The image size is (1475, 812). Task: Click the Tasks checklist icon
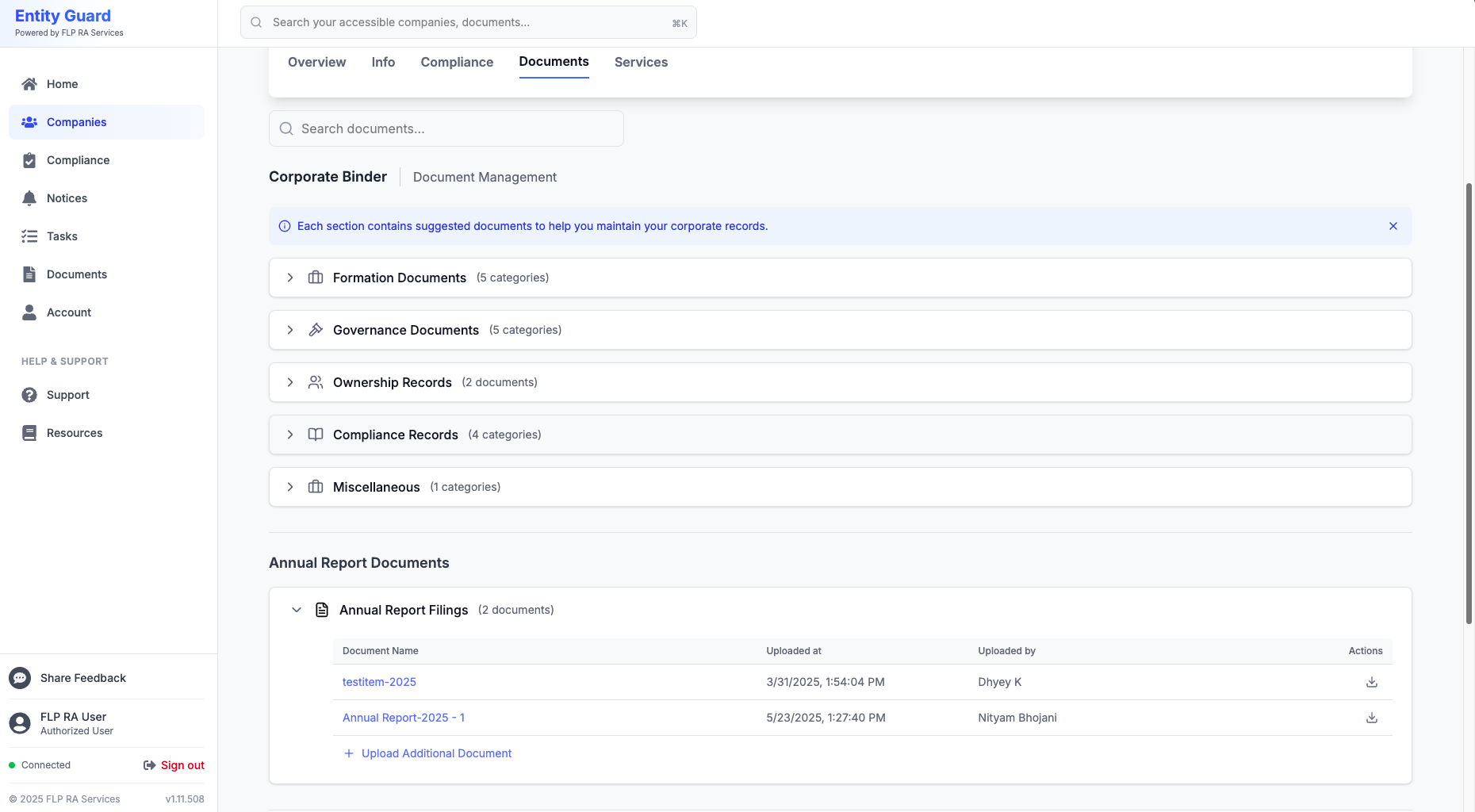tap(29, 236)
